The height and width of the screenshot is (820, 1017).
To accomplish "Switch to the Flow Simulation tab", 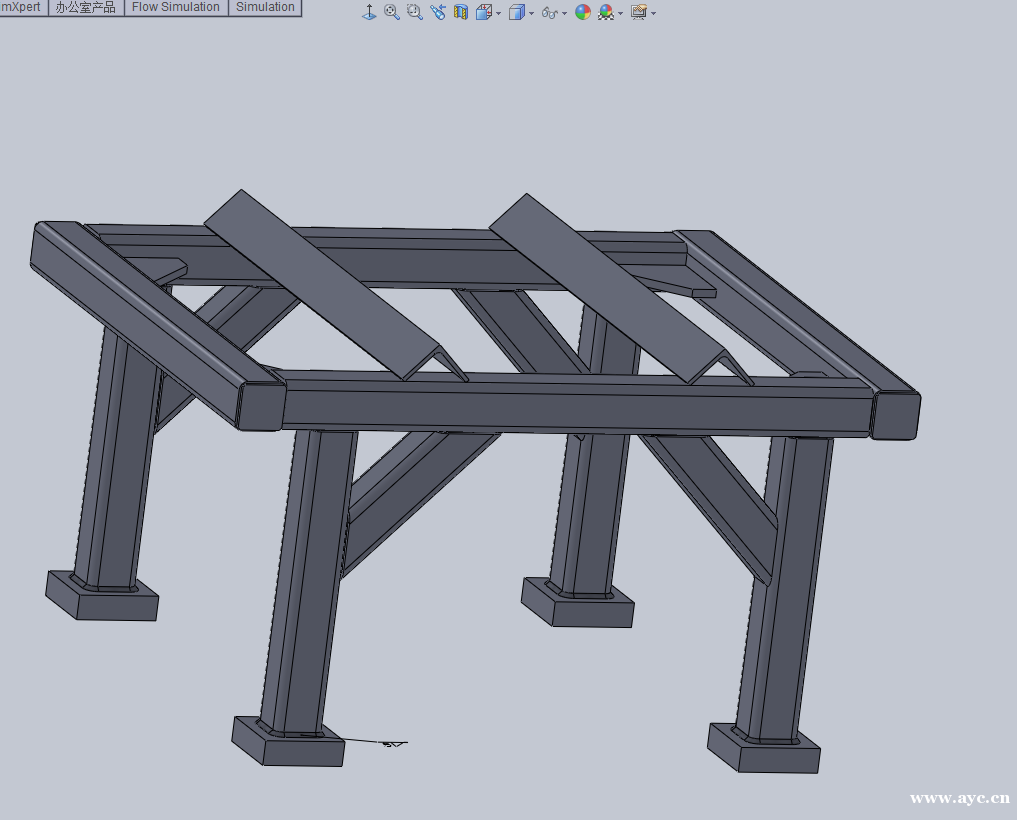I will 176,7.
